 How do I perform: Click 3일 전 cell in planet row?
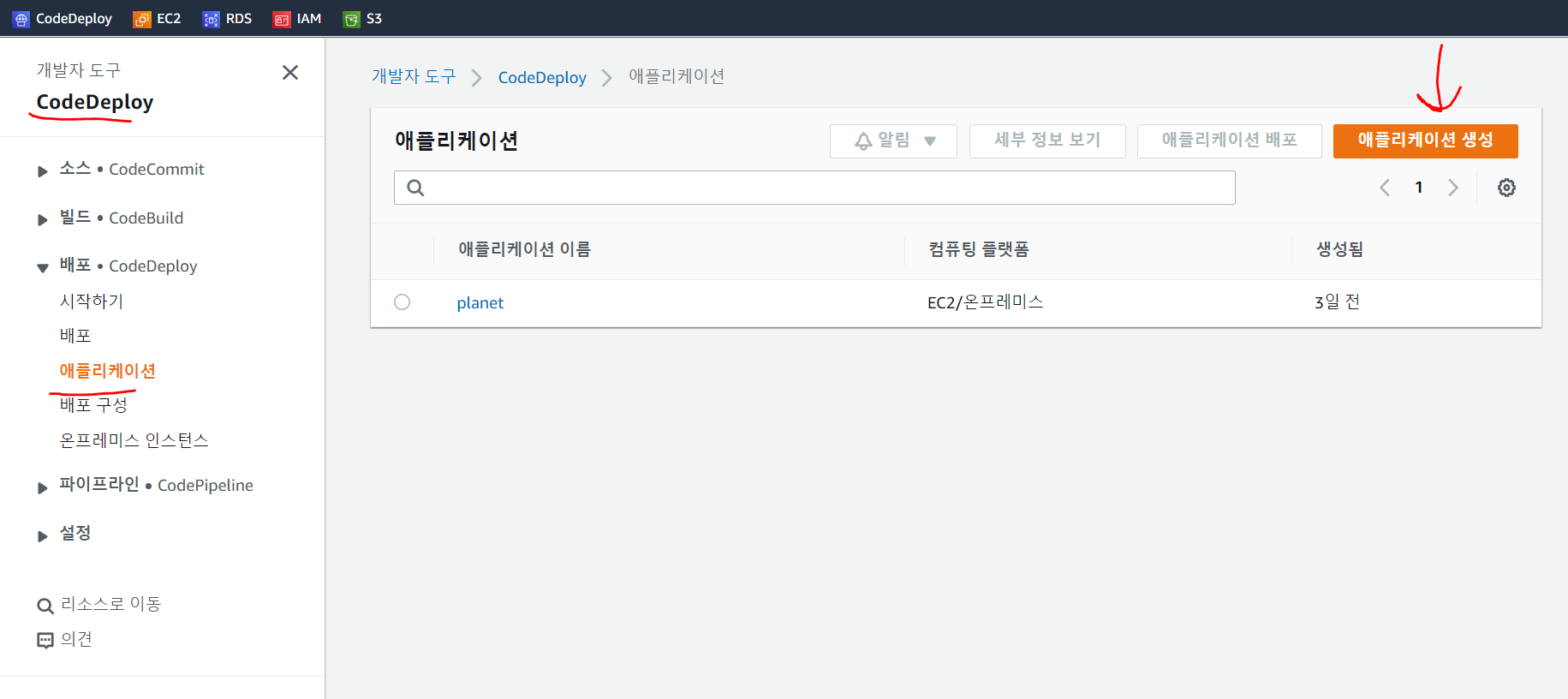[x=1337, y=302]
